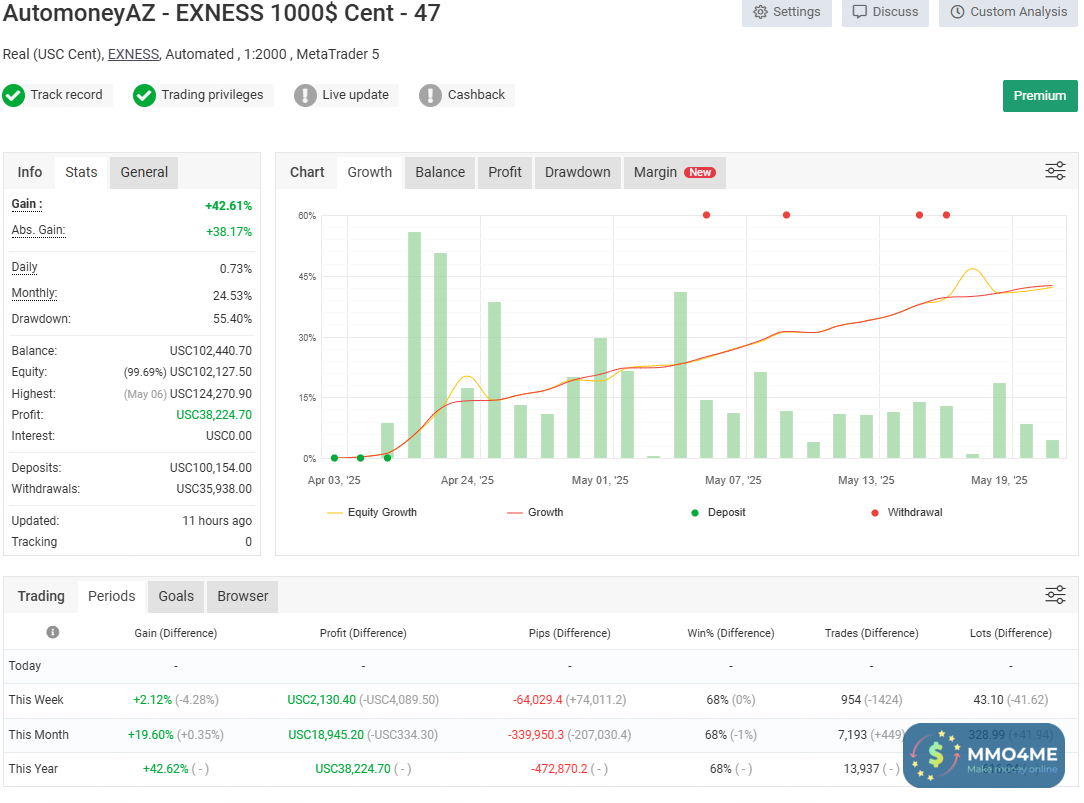Click Updated value 11 hours ago
The image size is (1084, 803).
[217, 520]
